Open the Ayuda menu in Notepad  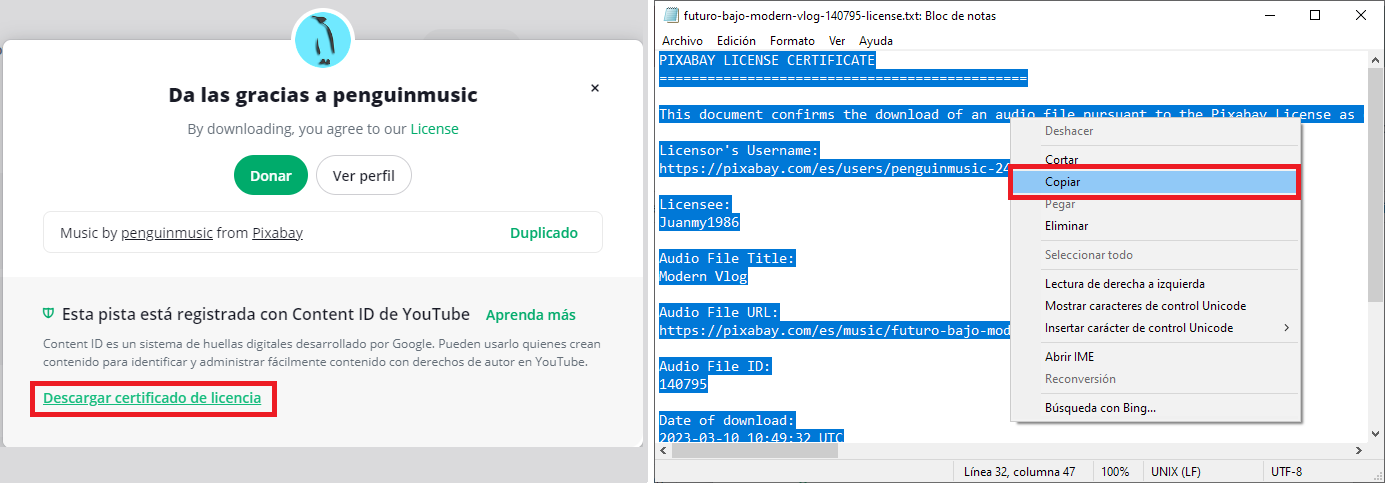pos(876,41)
